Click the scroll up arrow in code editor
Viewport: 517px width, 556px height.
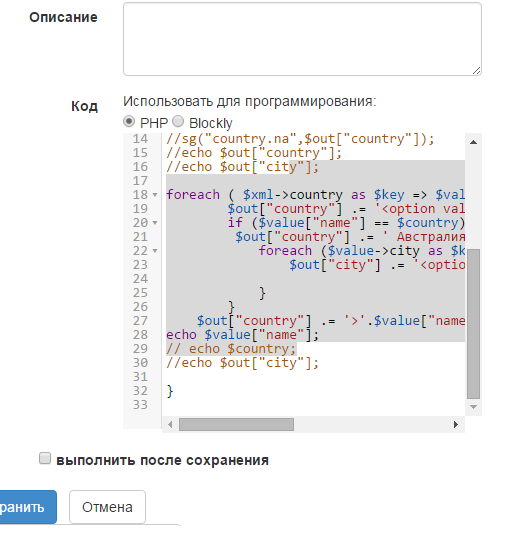tap(473, 142)
